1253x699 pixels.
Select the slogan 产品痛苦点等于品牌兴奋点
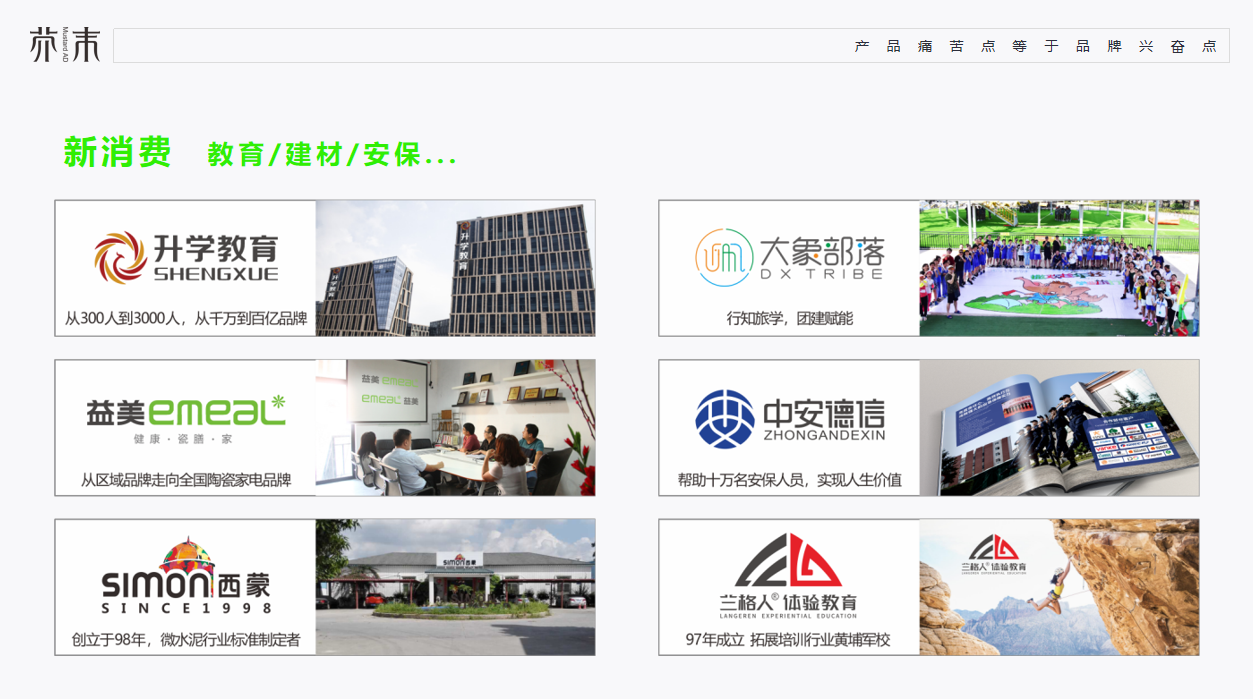1035,46
